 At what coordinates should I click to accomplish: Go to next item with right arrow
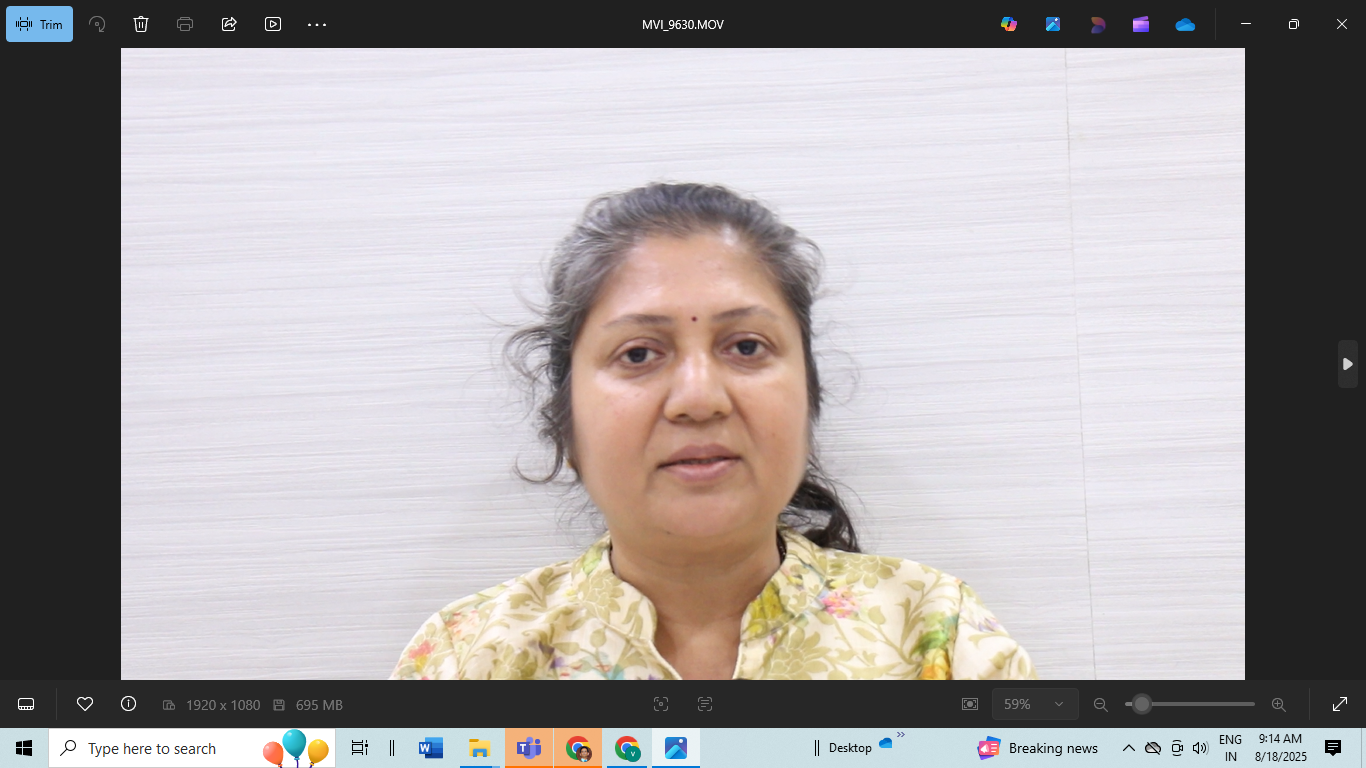tap(1347, 364)
